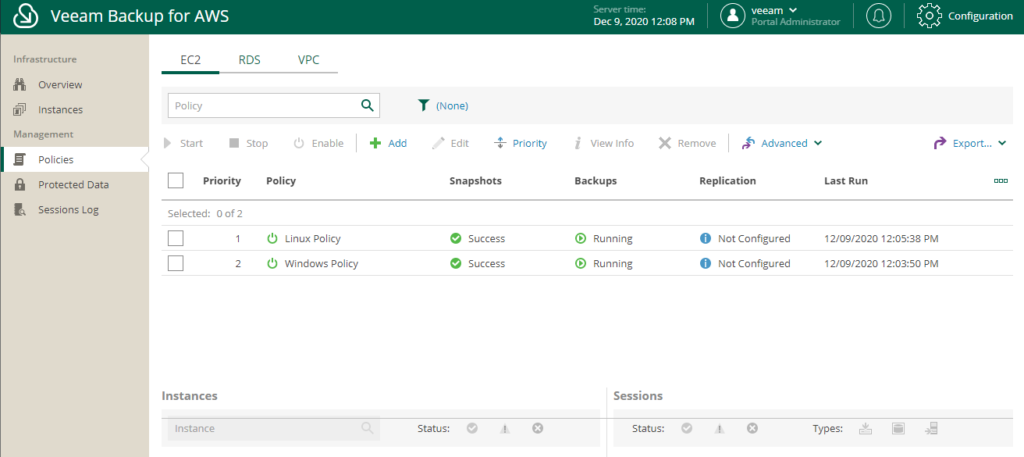Click Windows Policy power state icon
This screenshot has width=1024, height=457.
pyautogui.click(x=272, y=263)
